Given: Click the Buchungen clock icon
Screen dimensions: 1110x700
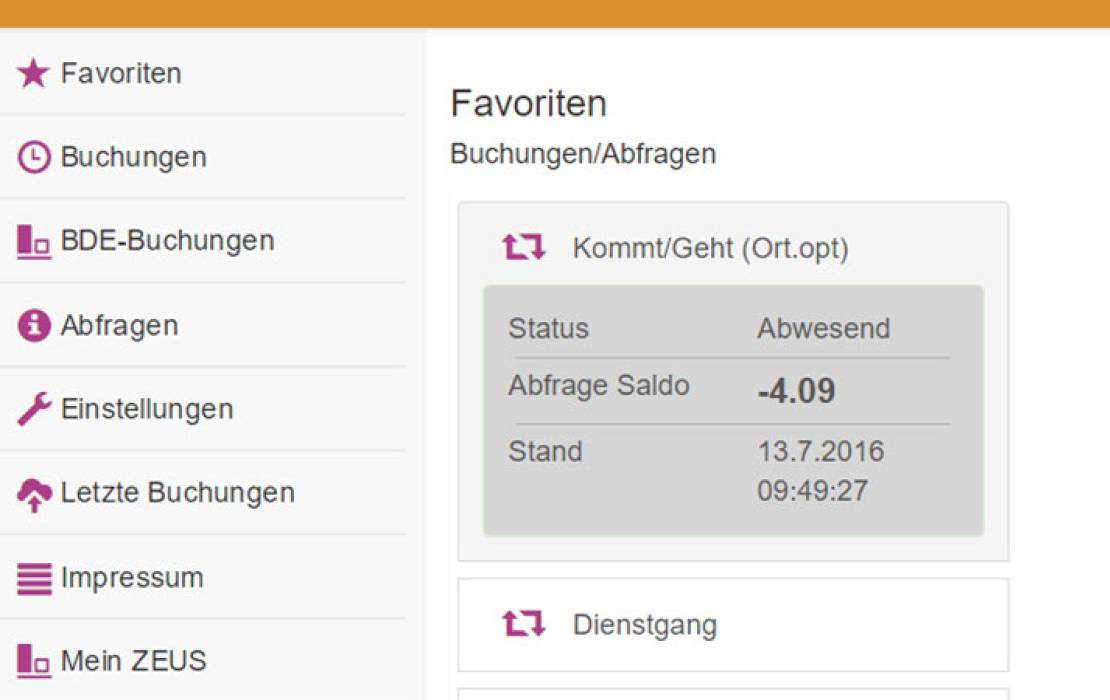Looking at the screenshot, I should click(33, 157).
